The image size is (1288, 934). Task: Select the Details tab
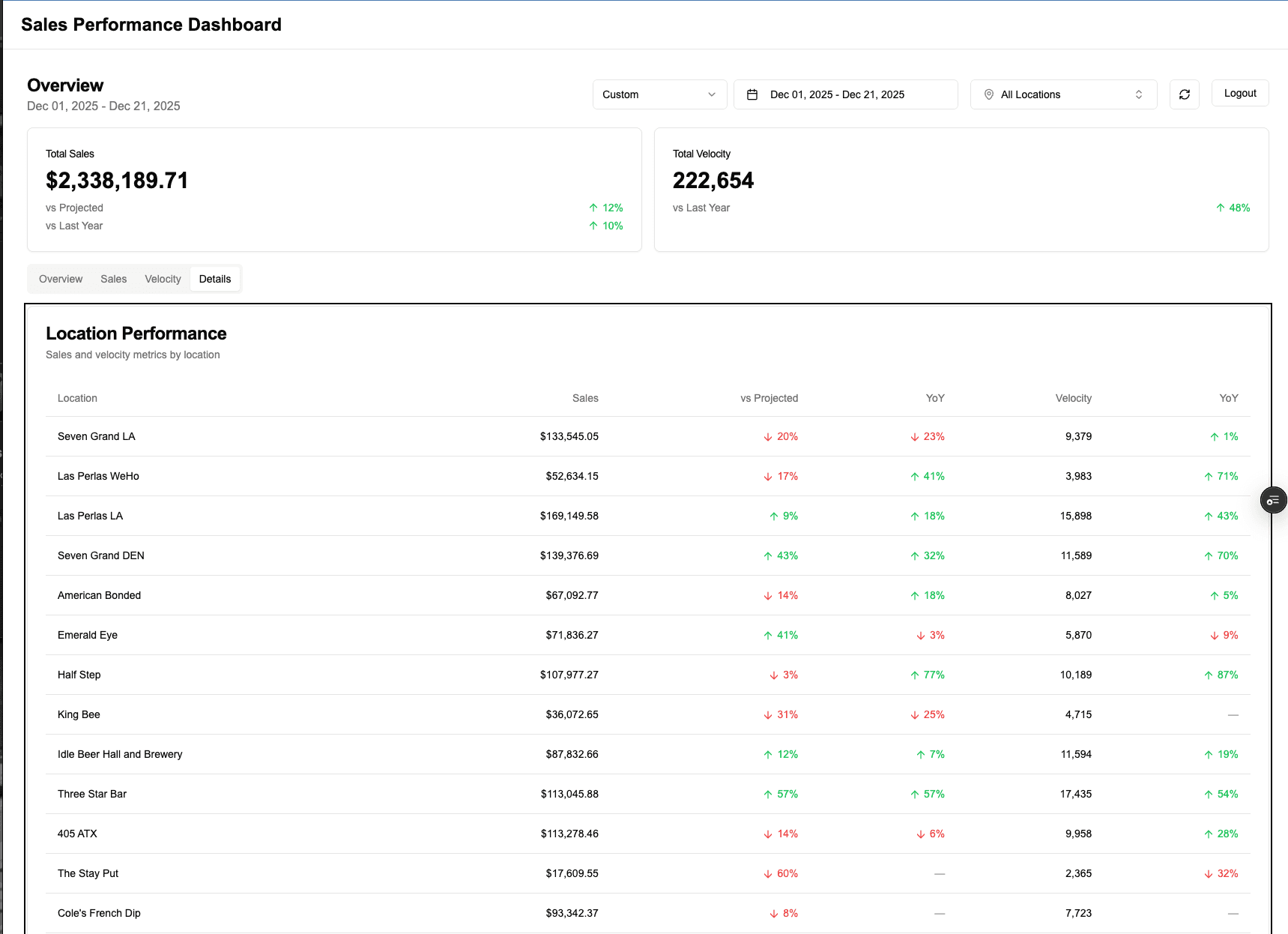tap(215, 278)
